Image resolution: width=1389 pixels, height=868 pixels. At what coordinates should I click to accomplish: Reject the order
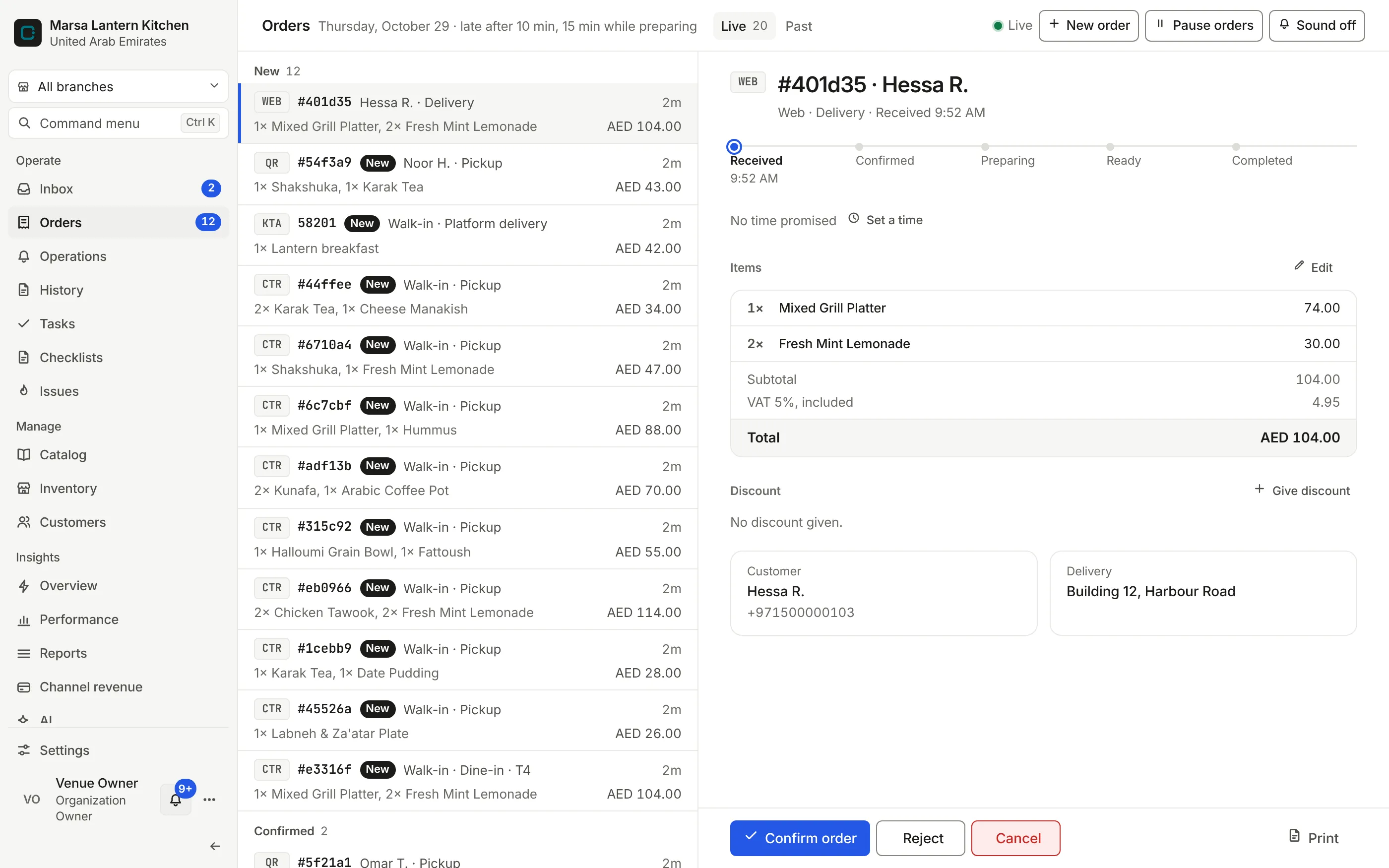coord(920,838)
